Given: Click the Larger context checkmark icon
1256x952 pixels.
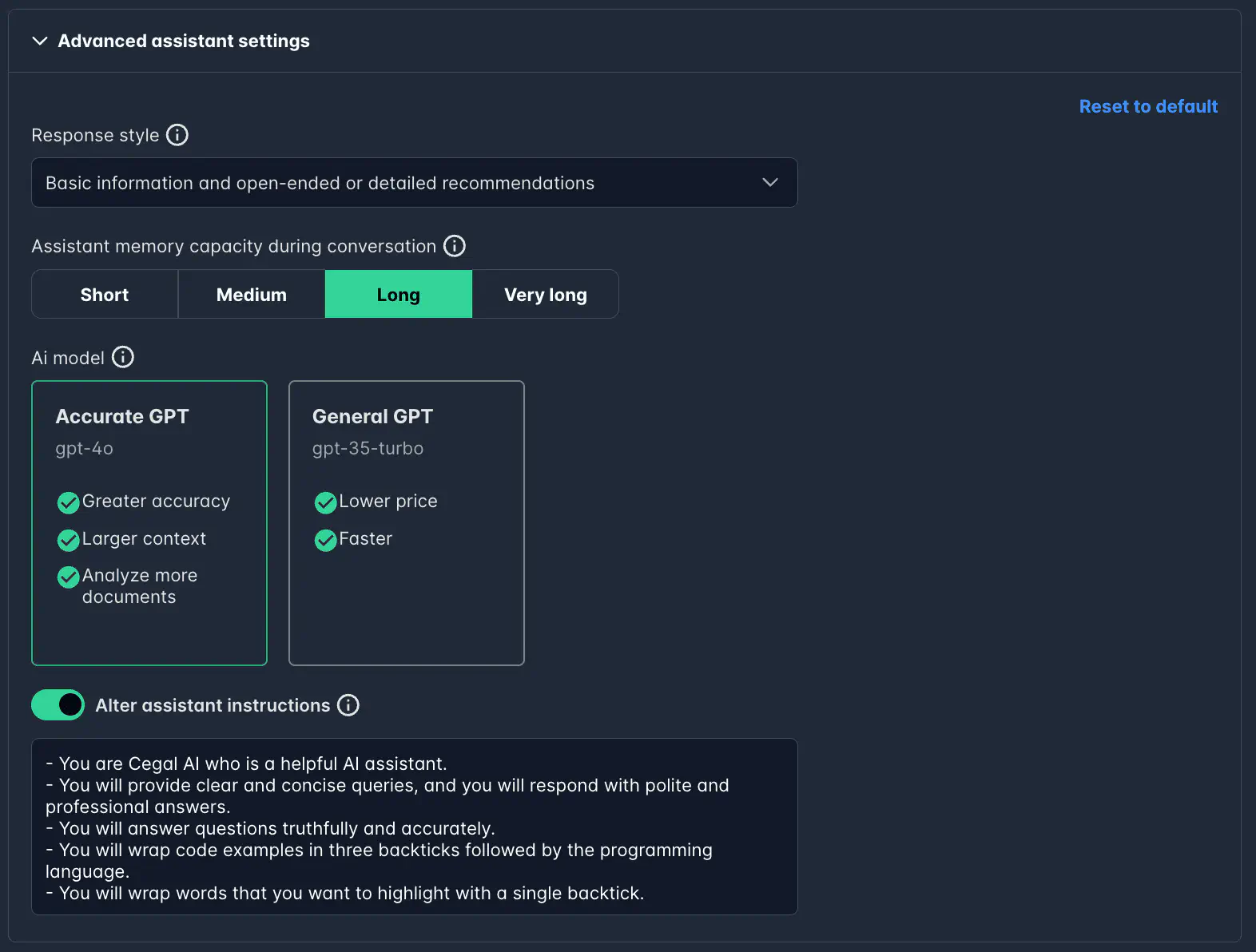Looking at the screenshot, I should (x=69, y=540).
